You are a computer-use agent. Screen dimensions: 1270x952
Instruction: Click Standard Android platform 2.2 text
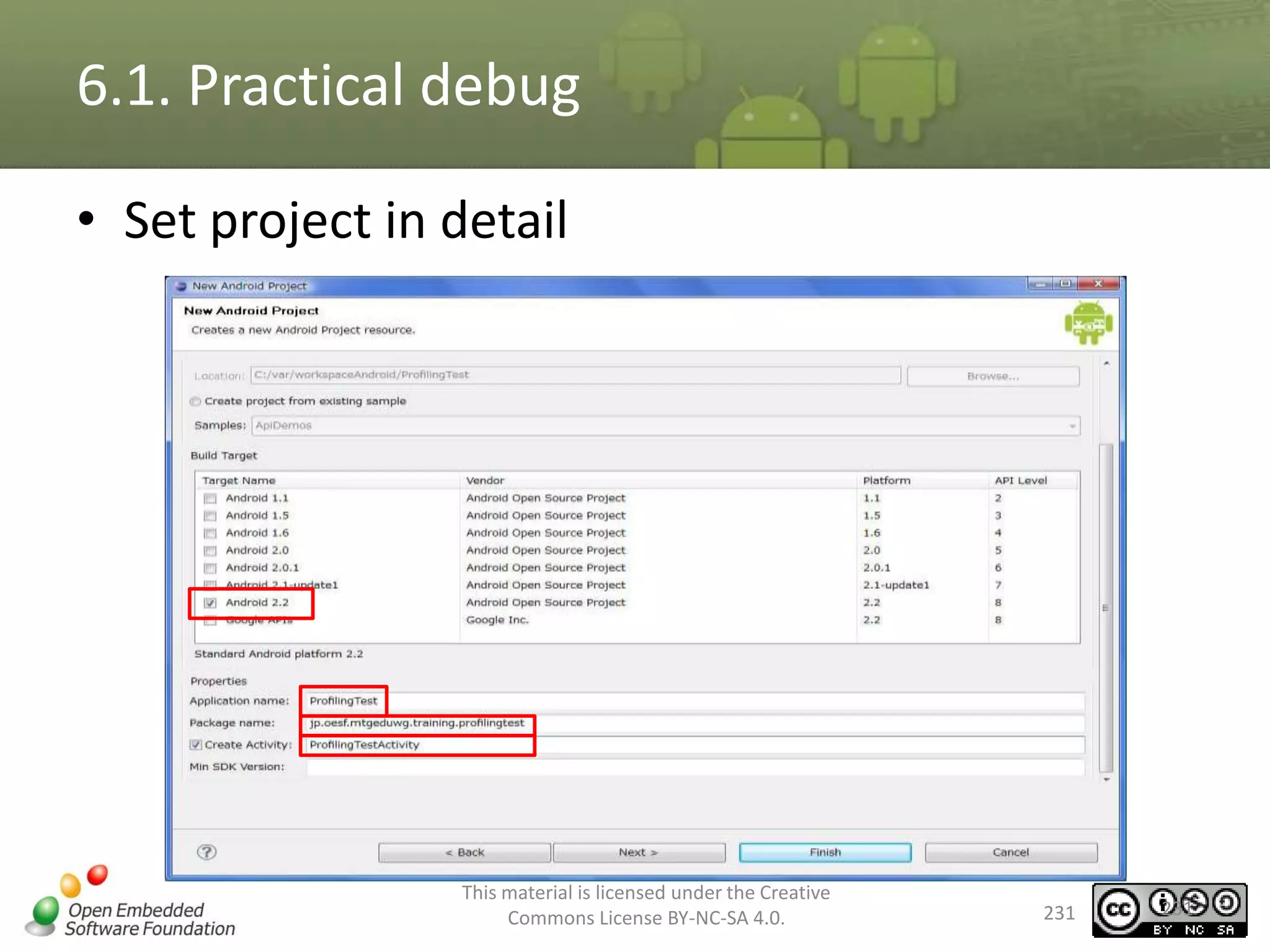279,654
